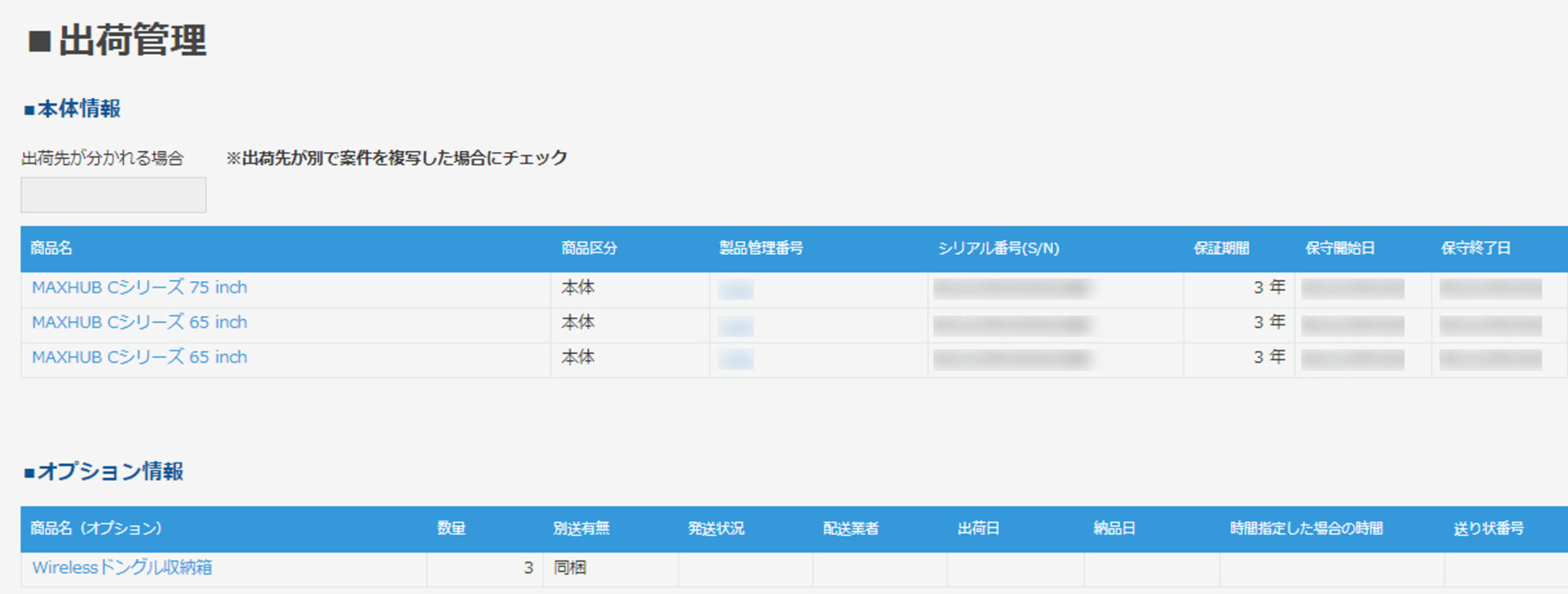The image size is (1568, 594).
Task: Click the 商品名 column header
Action: 51,248
